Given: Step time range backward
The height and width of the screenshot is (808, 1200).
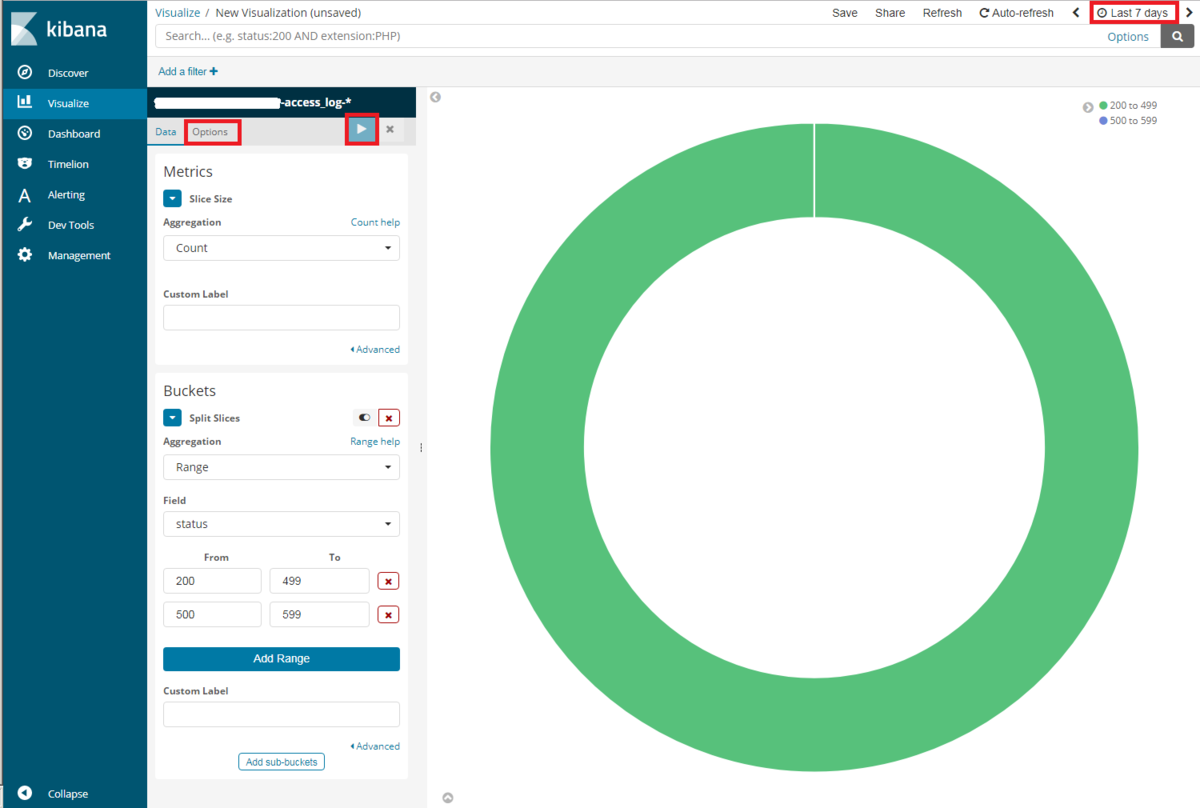Looking at the screenshot, I should pyautogui.click(x=1076, y=13).
